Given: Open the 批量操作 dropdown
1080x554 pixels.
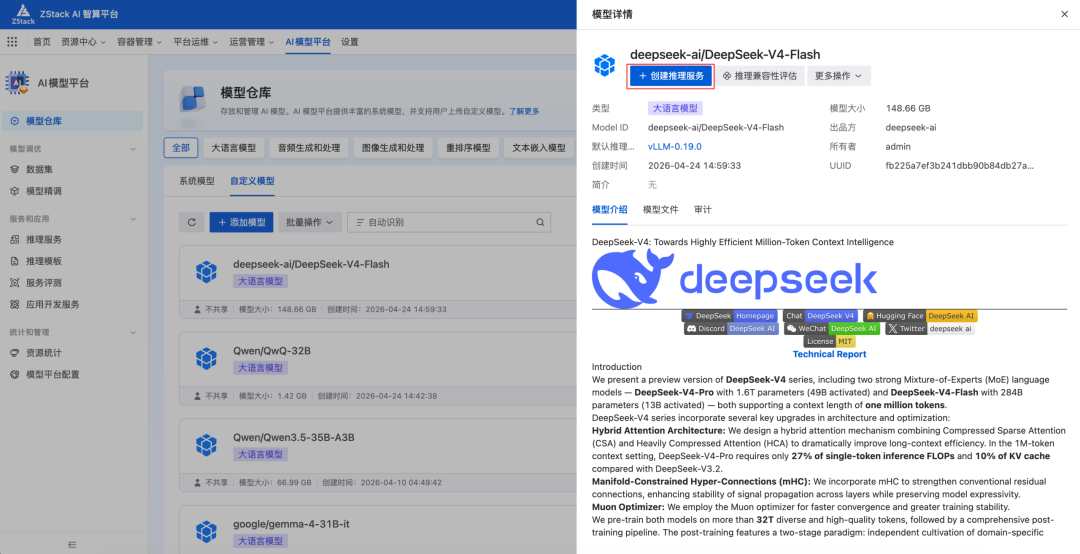Looking at the screenshot, I should tap(310, 223).
